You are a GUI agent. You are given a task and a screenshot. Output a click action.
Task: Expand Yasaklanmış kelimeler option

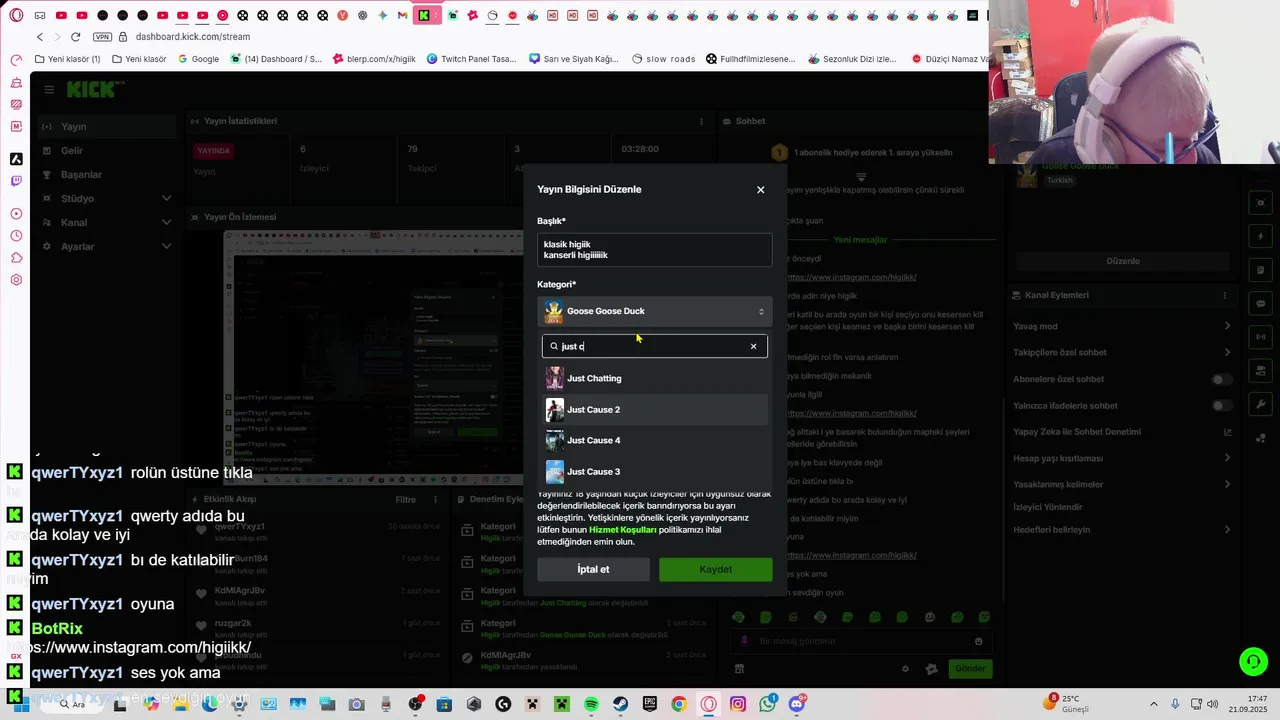1122,484
